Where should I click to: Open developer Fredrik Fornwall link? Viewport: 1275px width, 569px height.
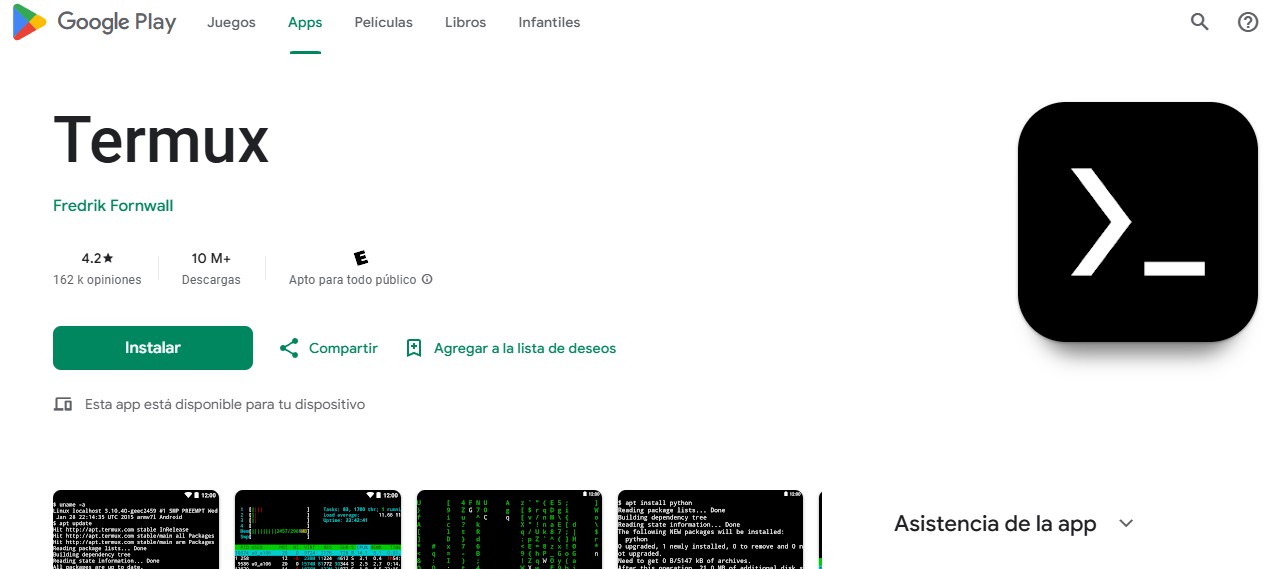click(113, 205)
